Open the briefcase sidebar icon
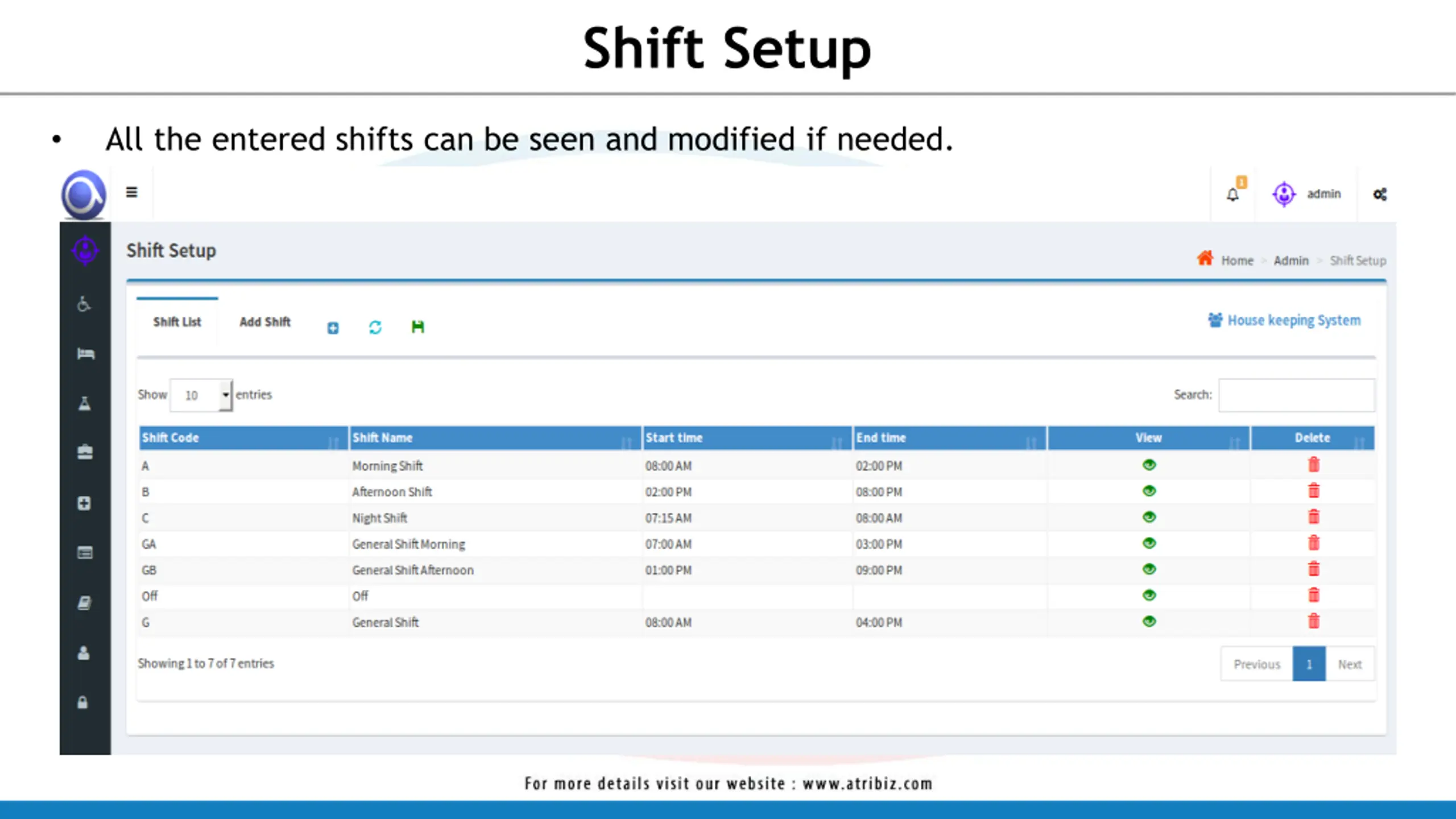This screenshot has height=819, width=1456. [85, 452]
